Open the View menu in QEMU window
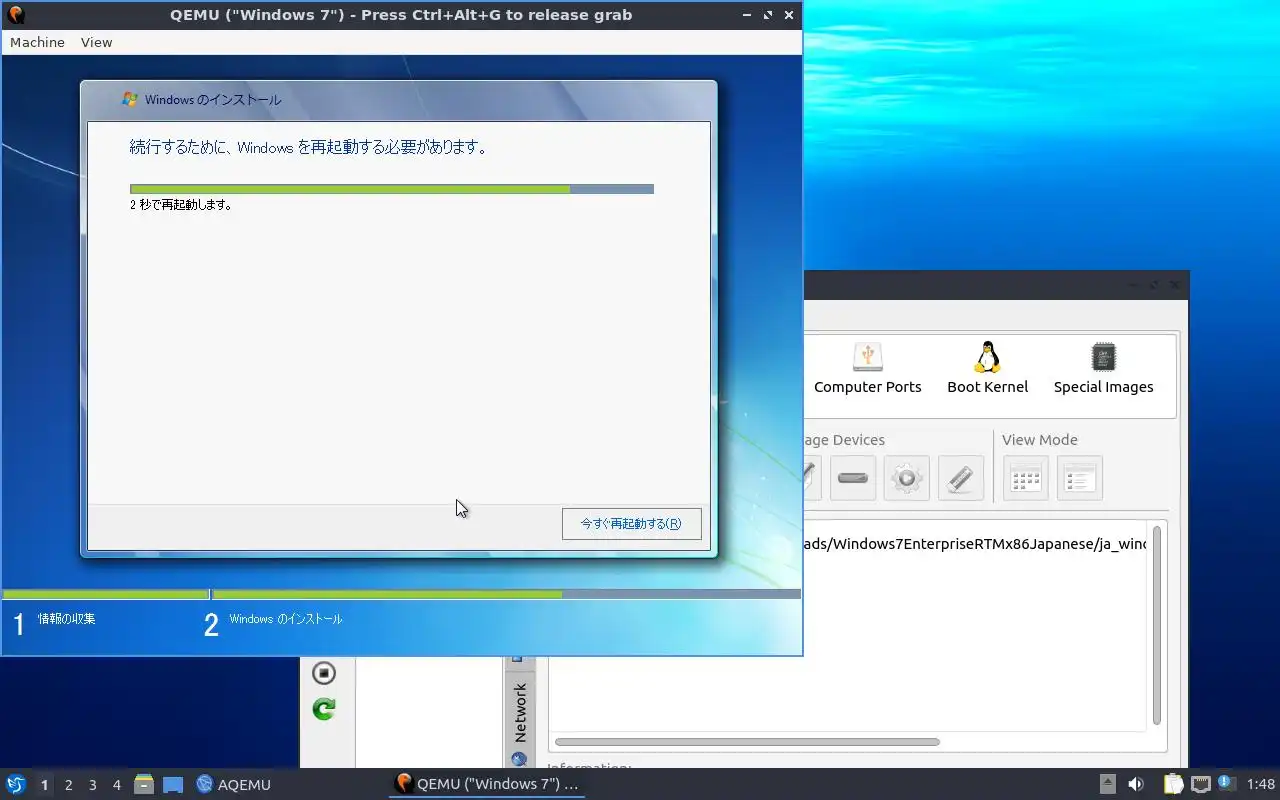 click(x=96, y=43)
